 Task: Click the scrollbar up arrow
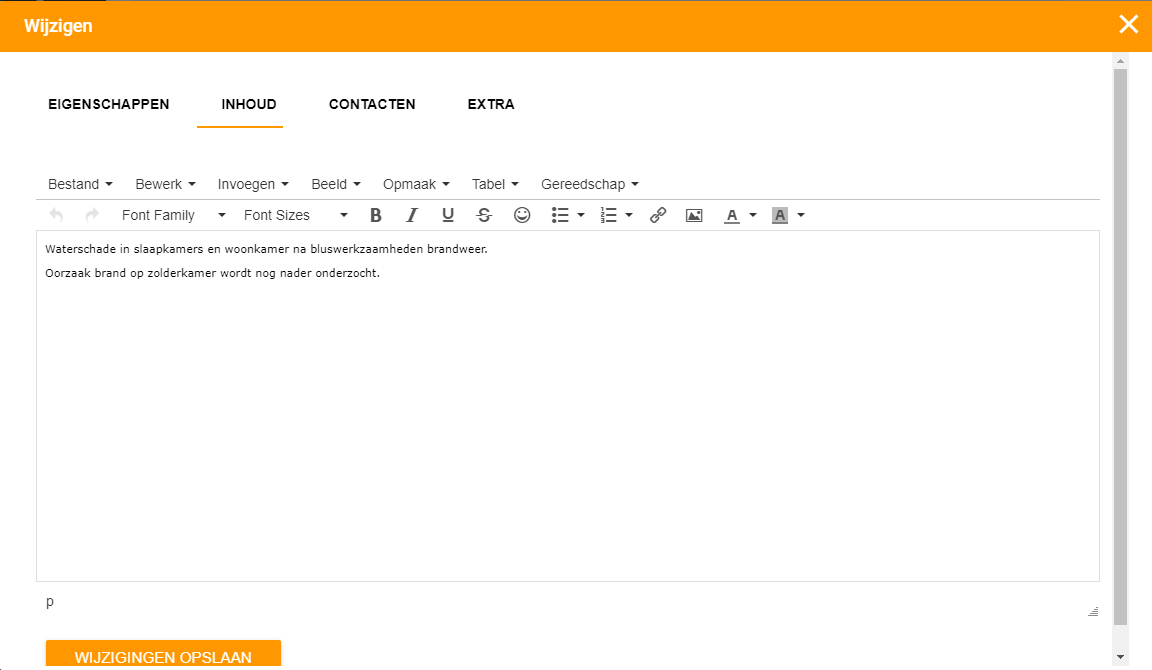[1120, 61]
